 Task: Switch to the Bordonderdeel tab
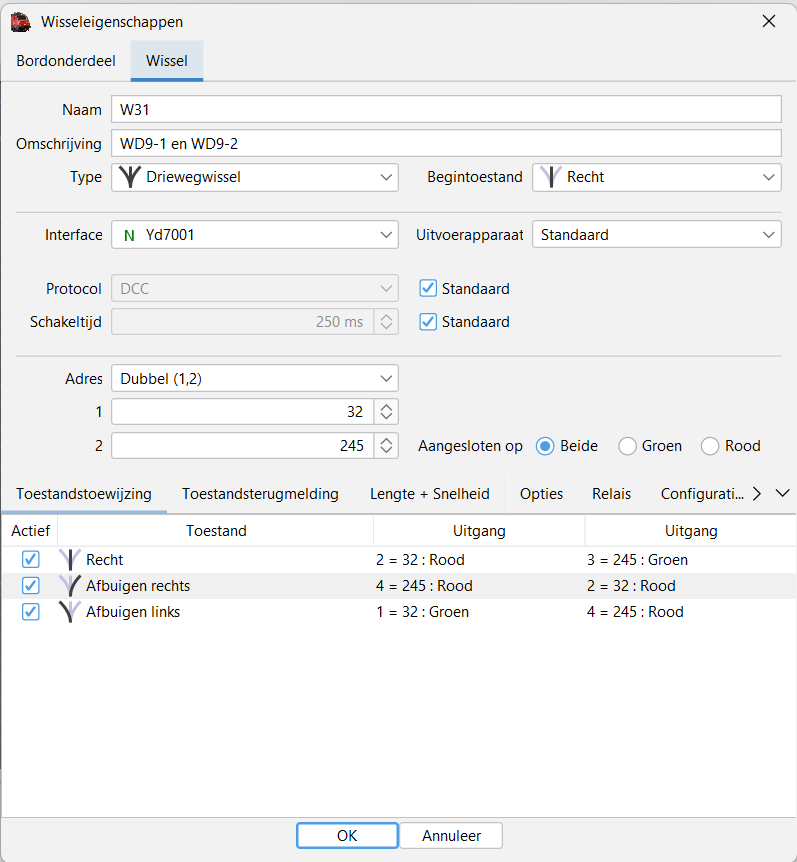[x=66, y=61]
